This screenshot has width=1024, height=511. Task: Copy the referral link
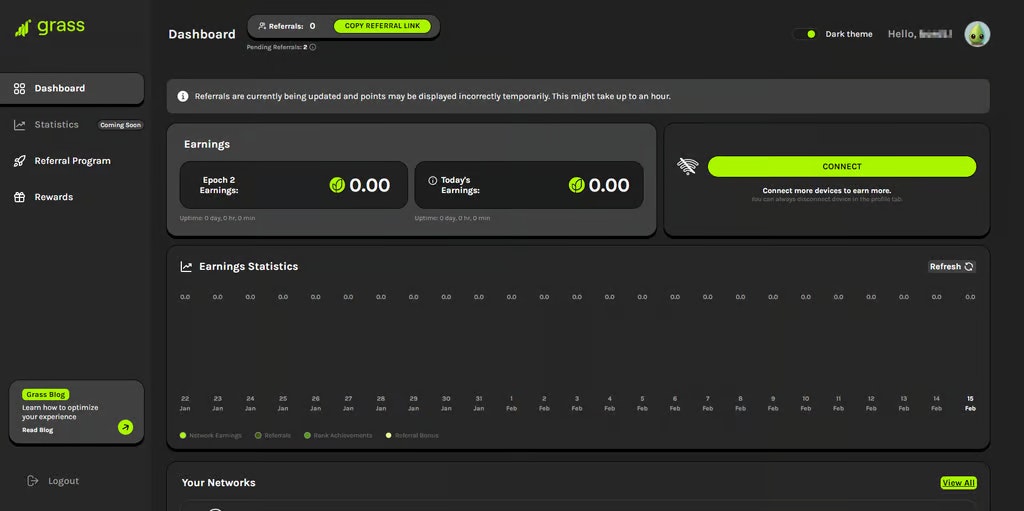click(382, 26)
